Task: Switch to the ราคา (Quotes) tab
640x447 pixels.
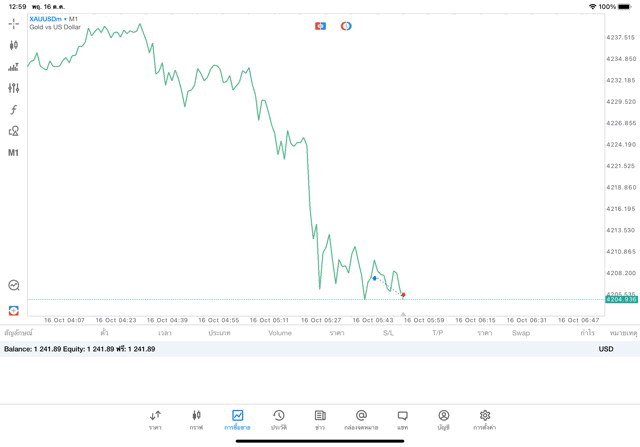Action: [155, 419]
